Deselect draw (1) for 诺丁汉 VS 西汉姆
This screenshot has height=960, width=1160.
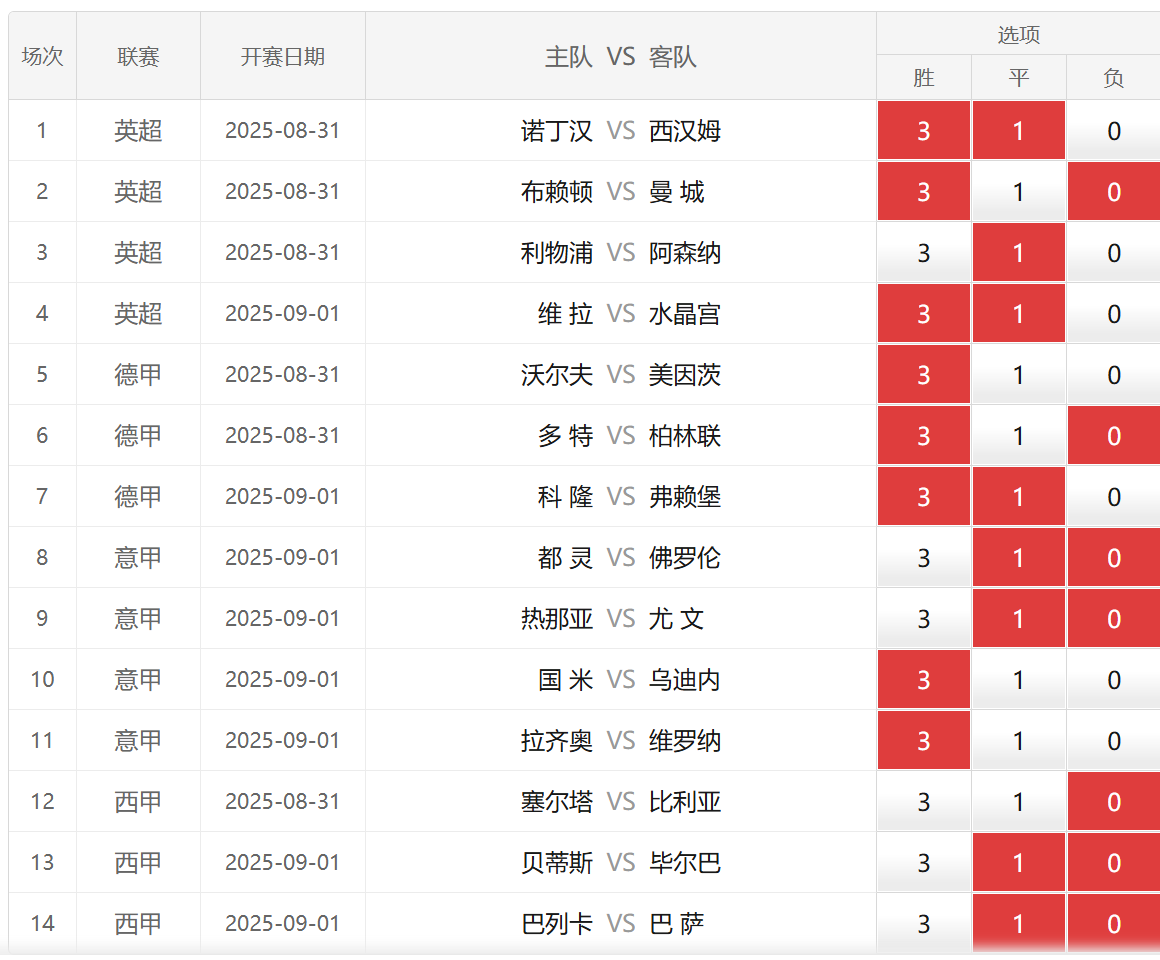coord(1019,131)
